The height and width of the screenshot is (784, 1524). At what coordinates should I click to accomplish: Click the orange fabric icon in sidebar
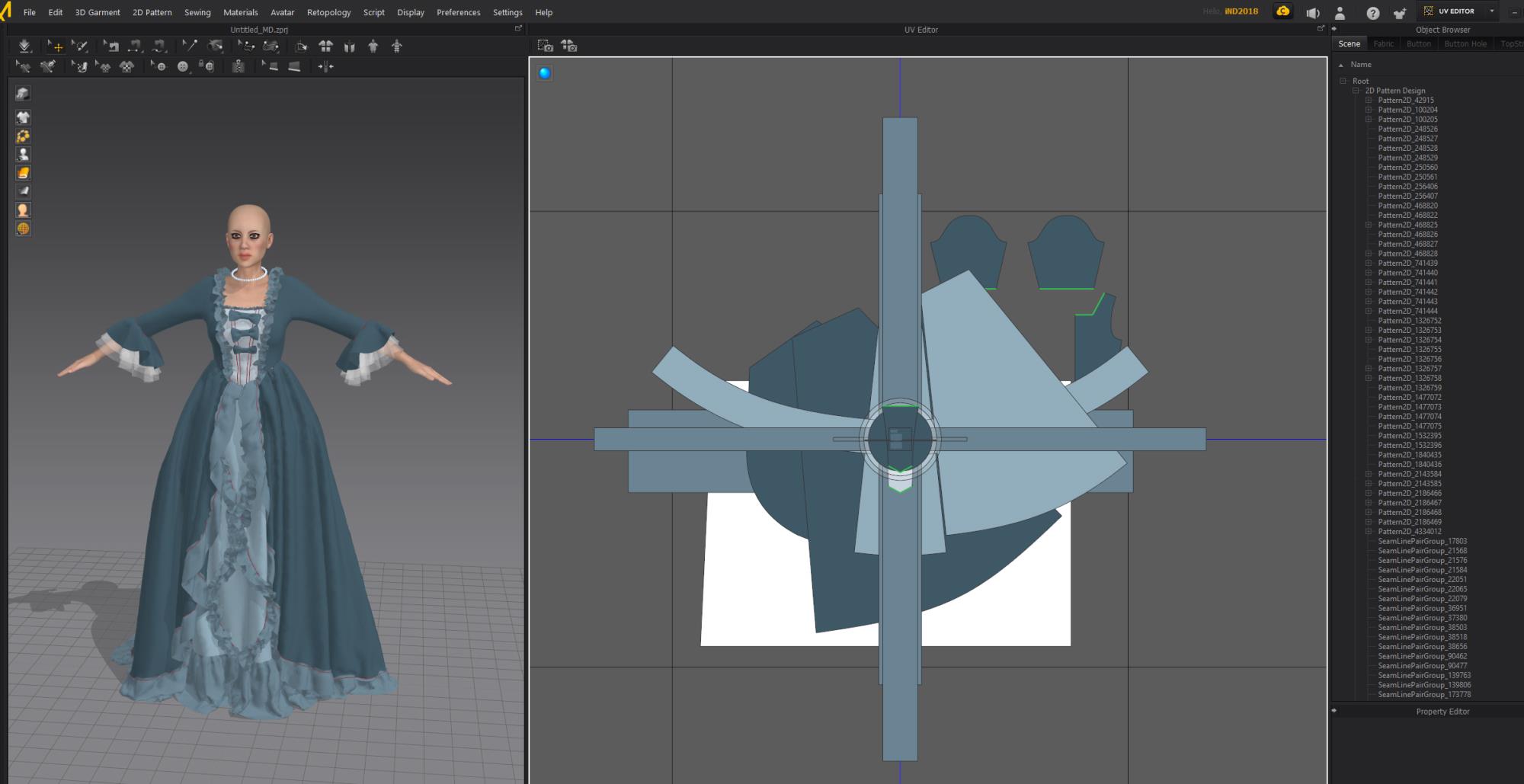(23, 173)
